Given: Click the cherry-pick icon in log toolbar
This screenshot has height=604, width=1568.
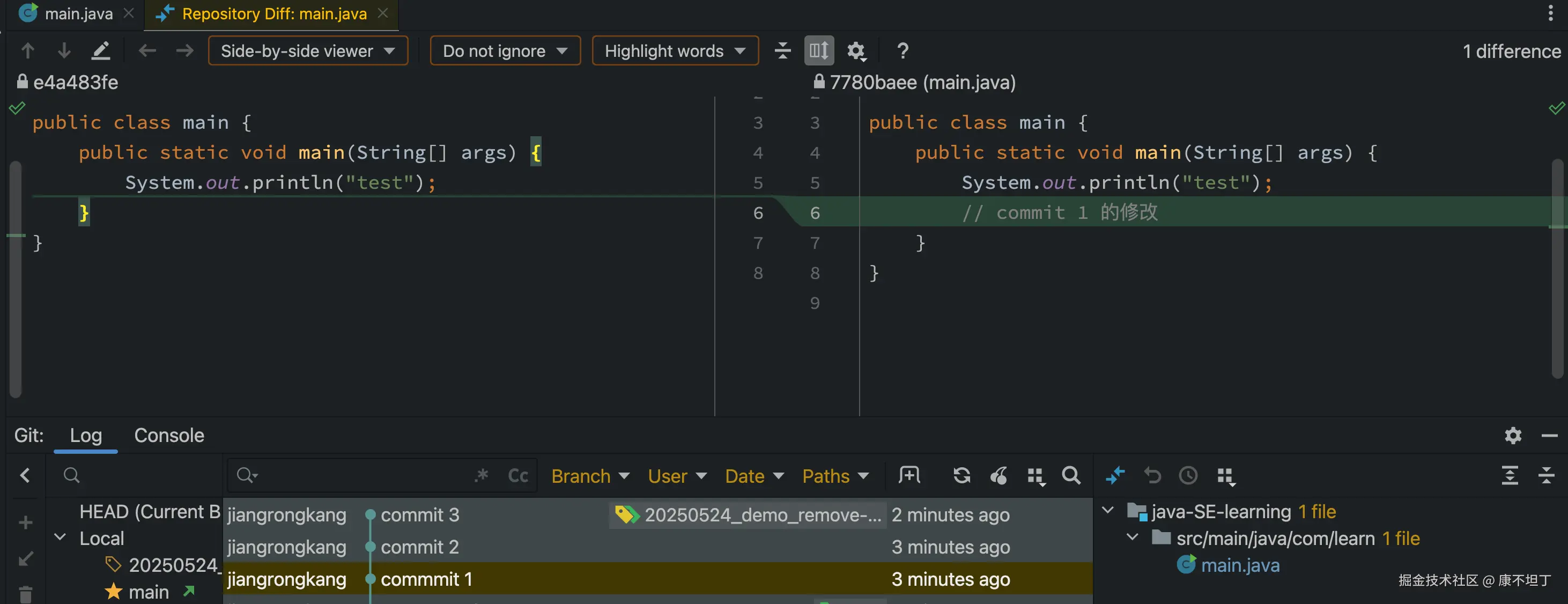Looking at the screenshot, I should click(x=999, y=475).
